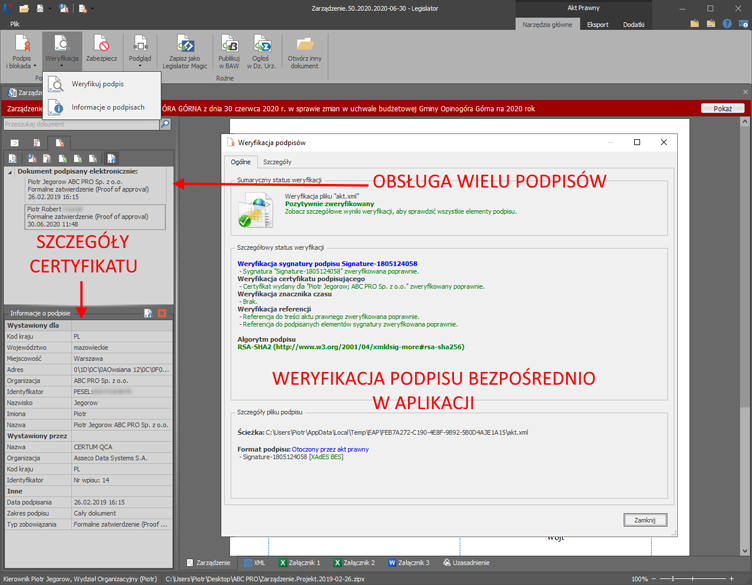This screenshot has height=585, width=752.
Task: Click the first folder icon at top right
Action: (x=694, y=23)
